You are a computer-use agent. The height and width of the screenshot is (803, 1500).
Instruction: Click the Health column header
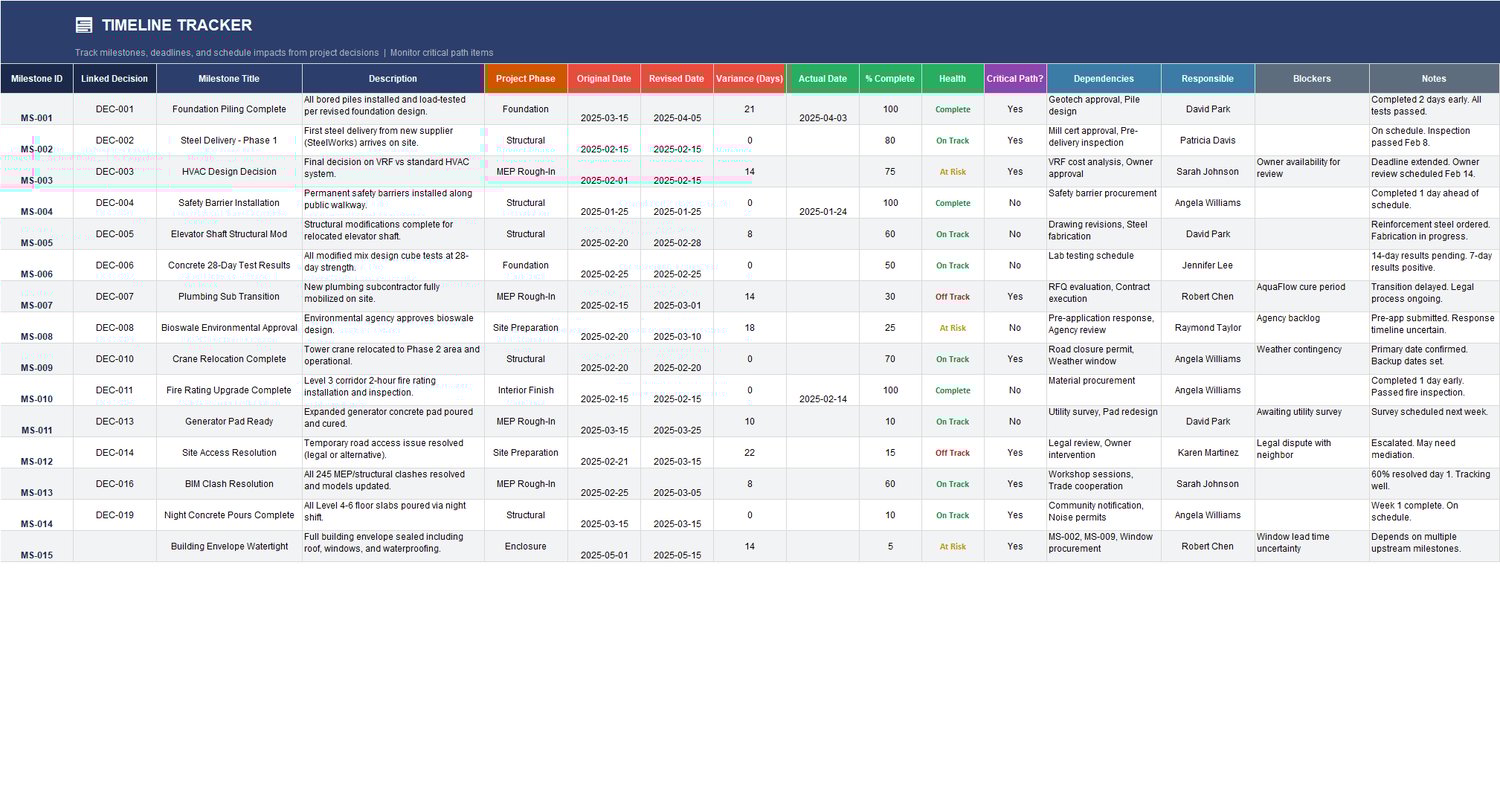[951, 77]
